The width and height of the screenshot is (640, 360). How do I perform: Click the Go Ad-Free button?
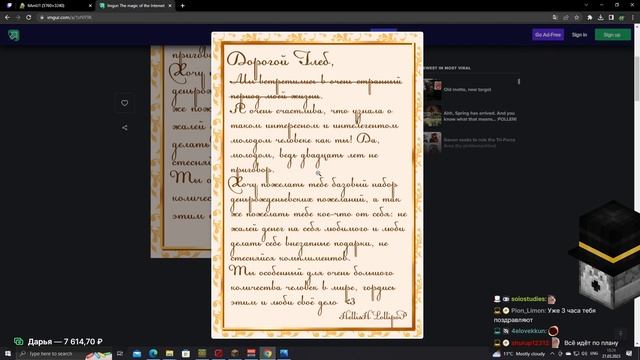point(548,35)
